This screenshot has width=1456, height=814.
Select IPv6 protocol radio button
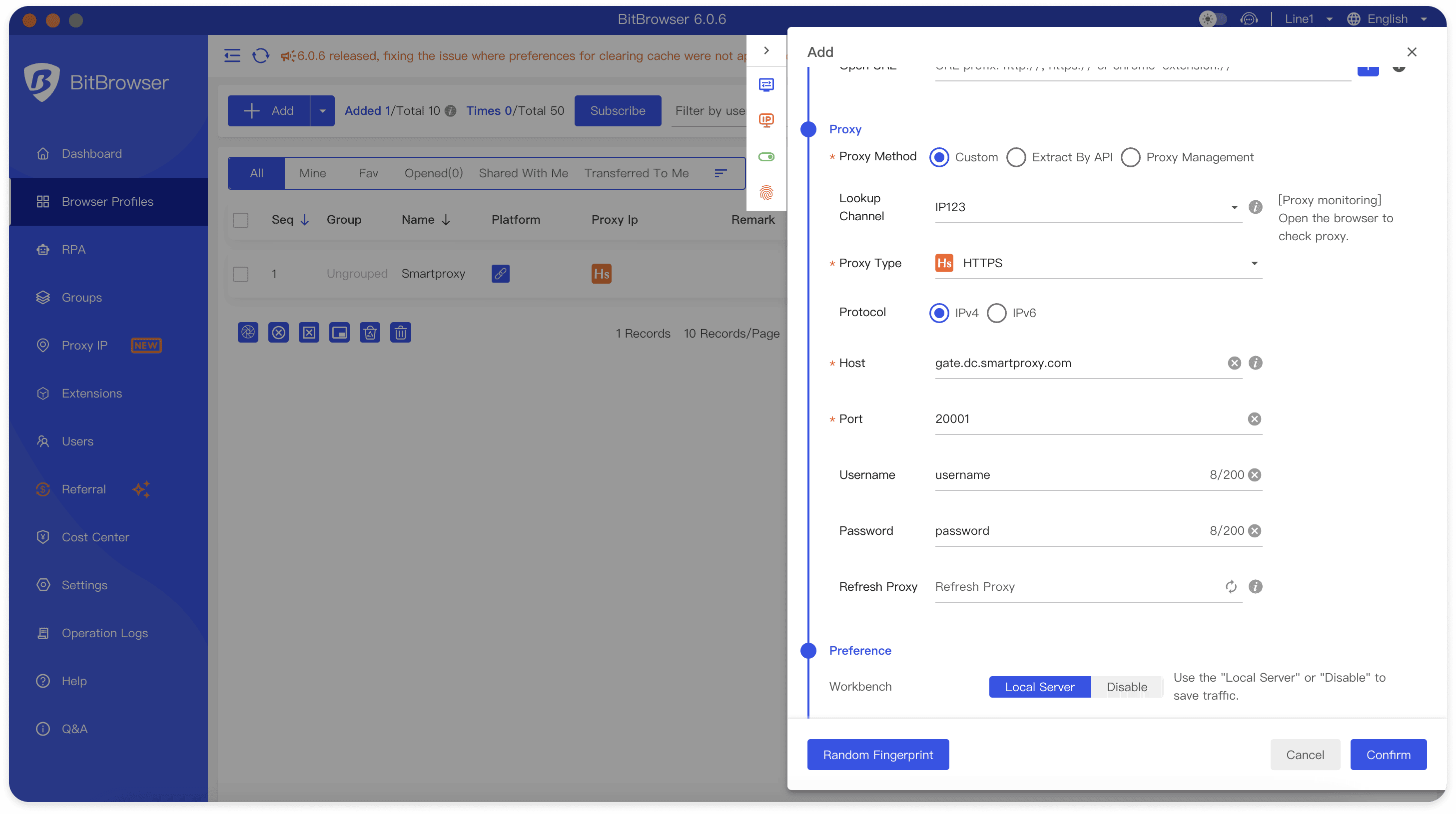996,312
